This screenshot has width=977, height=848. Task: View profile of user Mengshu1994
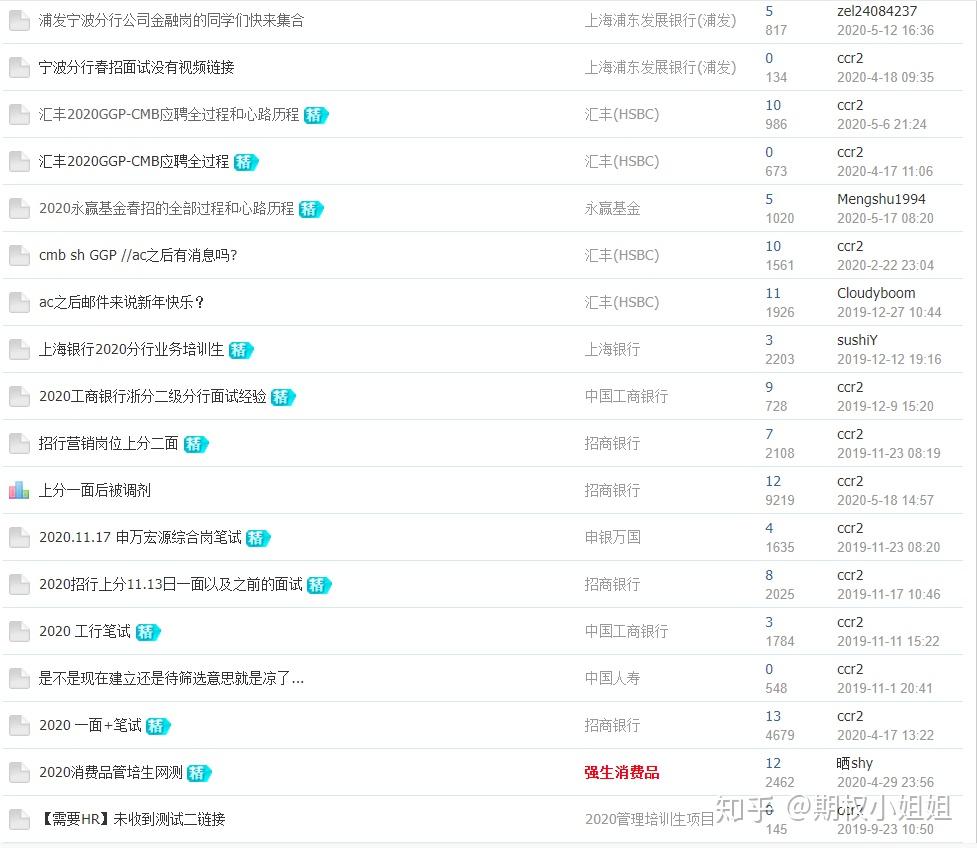click(881, 199)
